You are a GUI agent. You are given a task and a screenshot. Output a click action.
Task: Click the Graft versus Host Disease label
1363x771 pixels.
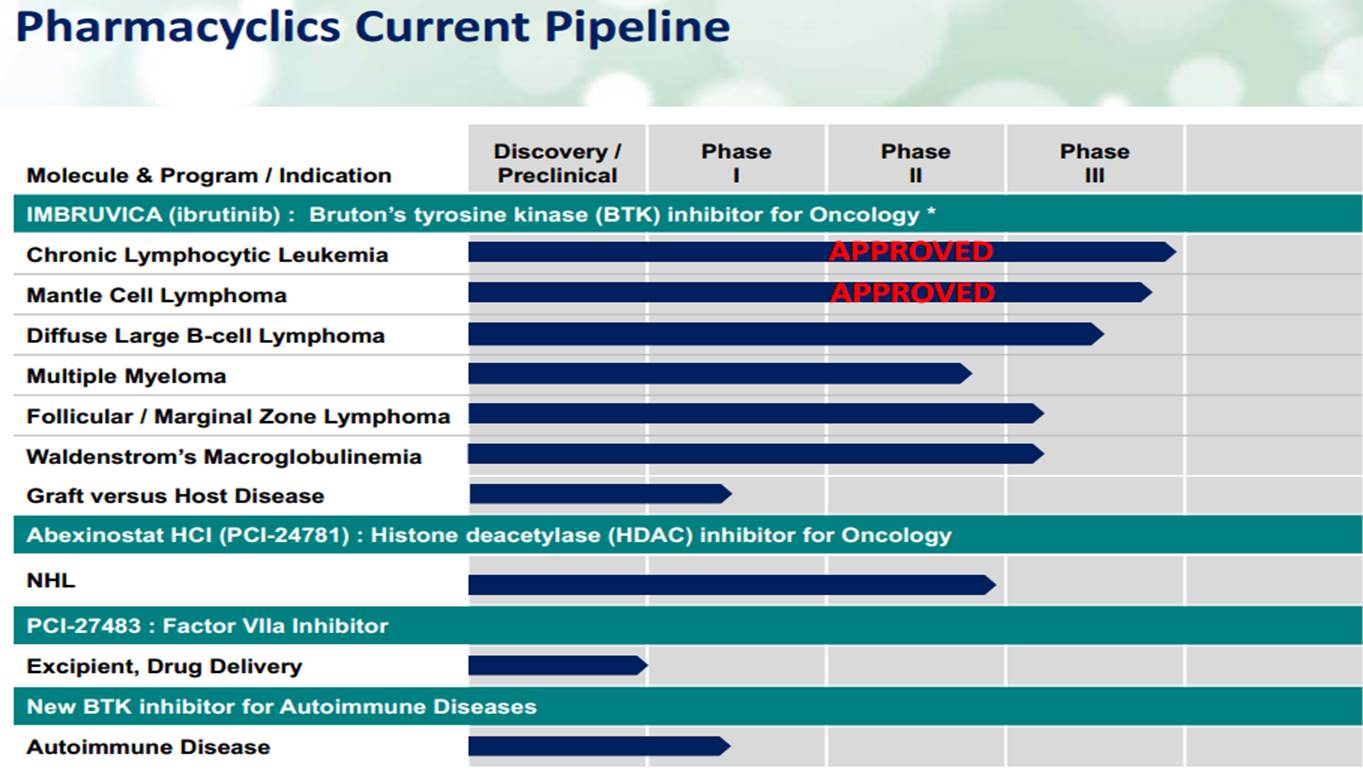click(175, 496)
